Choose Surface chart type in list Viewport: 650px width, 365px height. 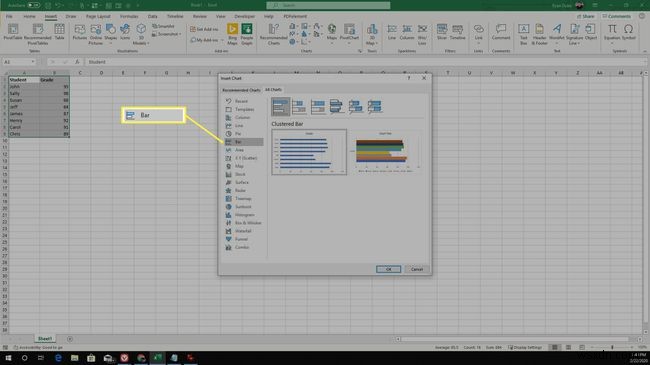243,182
